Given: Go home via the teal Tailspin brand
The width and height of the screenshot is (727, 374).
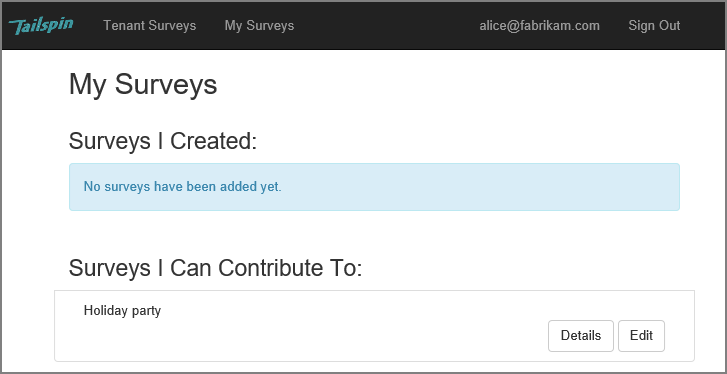Looking at the screenshot, I should [x=41, y=26].
